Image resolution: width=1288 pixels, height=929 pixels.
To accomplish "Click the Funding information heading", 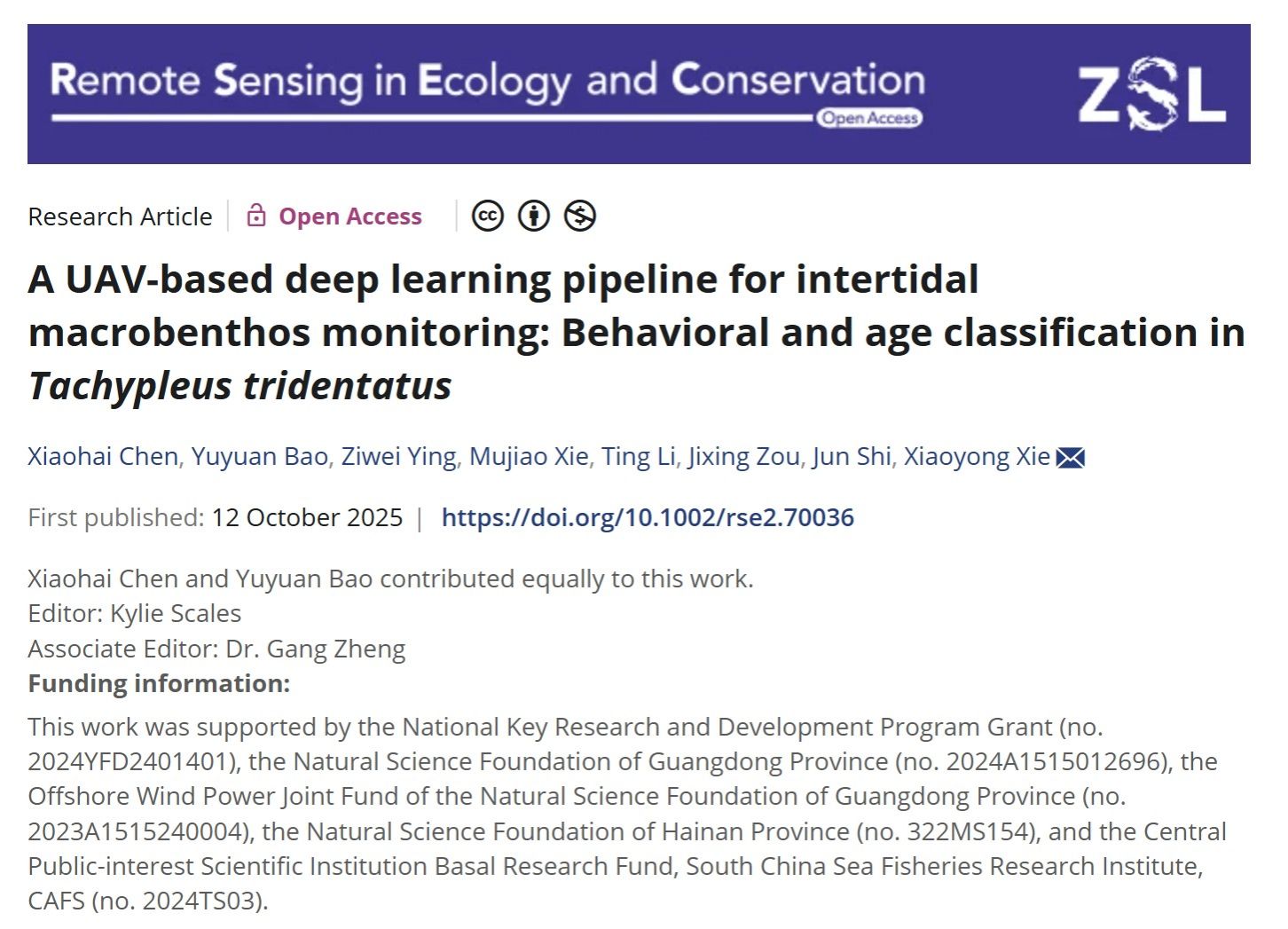I will 159,683.
